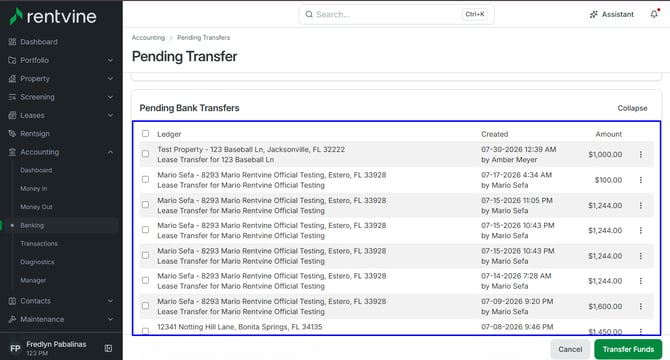
Task: Expand the Leases menu chevron
Action: point(110,115)
